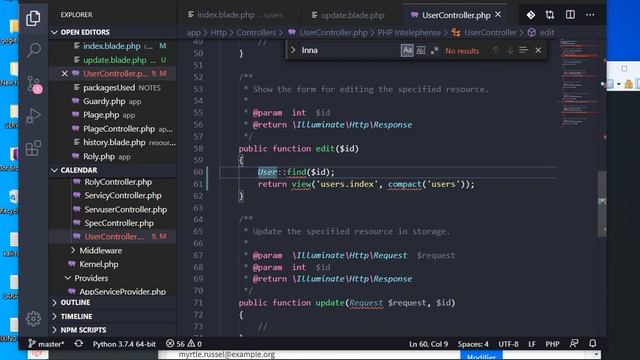The image size is (640, 360).
Task: Toggle Match Whole Word in find widget
Action: [x=420, y=51]
